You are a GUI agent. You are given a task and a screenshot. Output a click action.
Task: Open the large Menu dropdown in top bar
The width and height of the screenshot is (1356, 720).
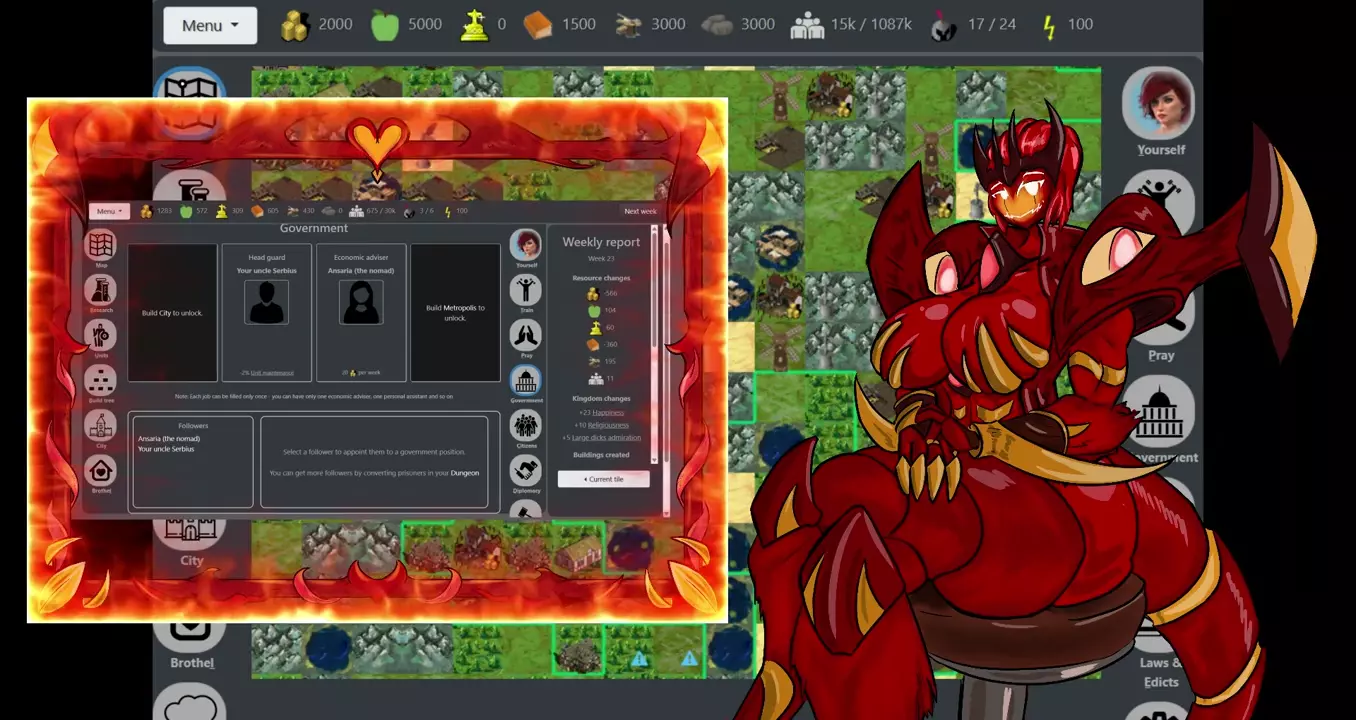coord(210,25)
